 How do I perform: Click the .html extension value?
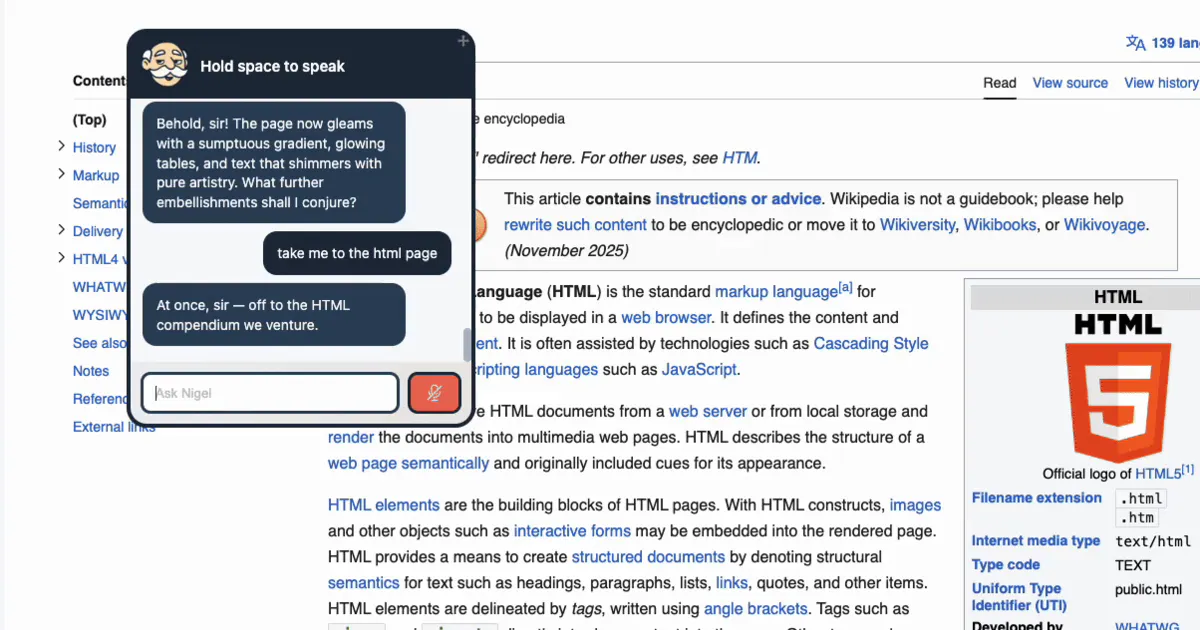point(1141,499)
